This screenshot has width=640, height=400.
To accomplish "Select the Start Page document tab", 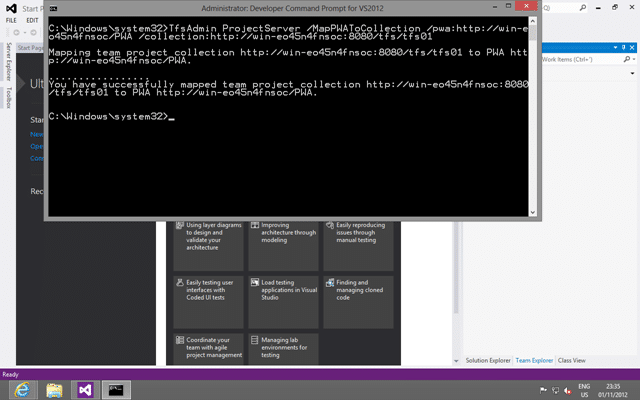I will tap(30, 48).
